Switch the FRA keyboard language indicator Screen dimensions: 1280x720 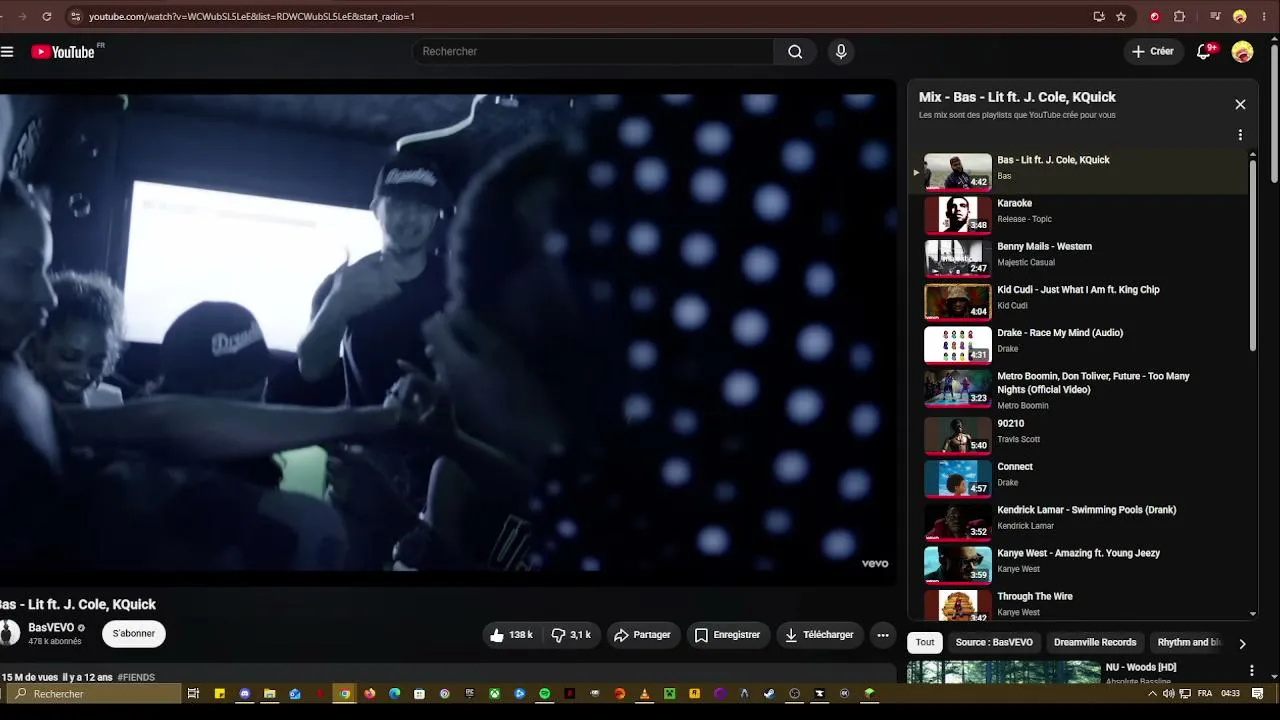[1205, 694]
